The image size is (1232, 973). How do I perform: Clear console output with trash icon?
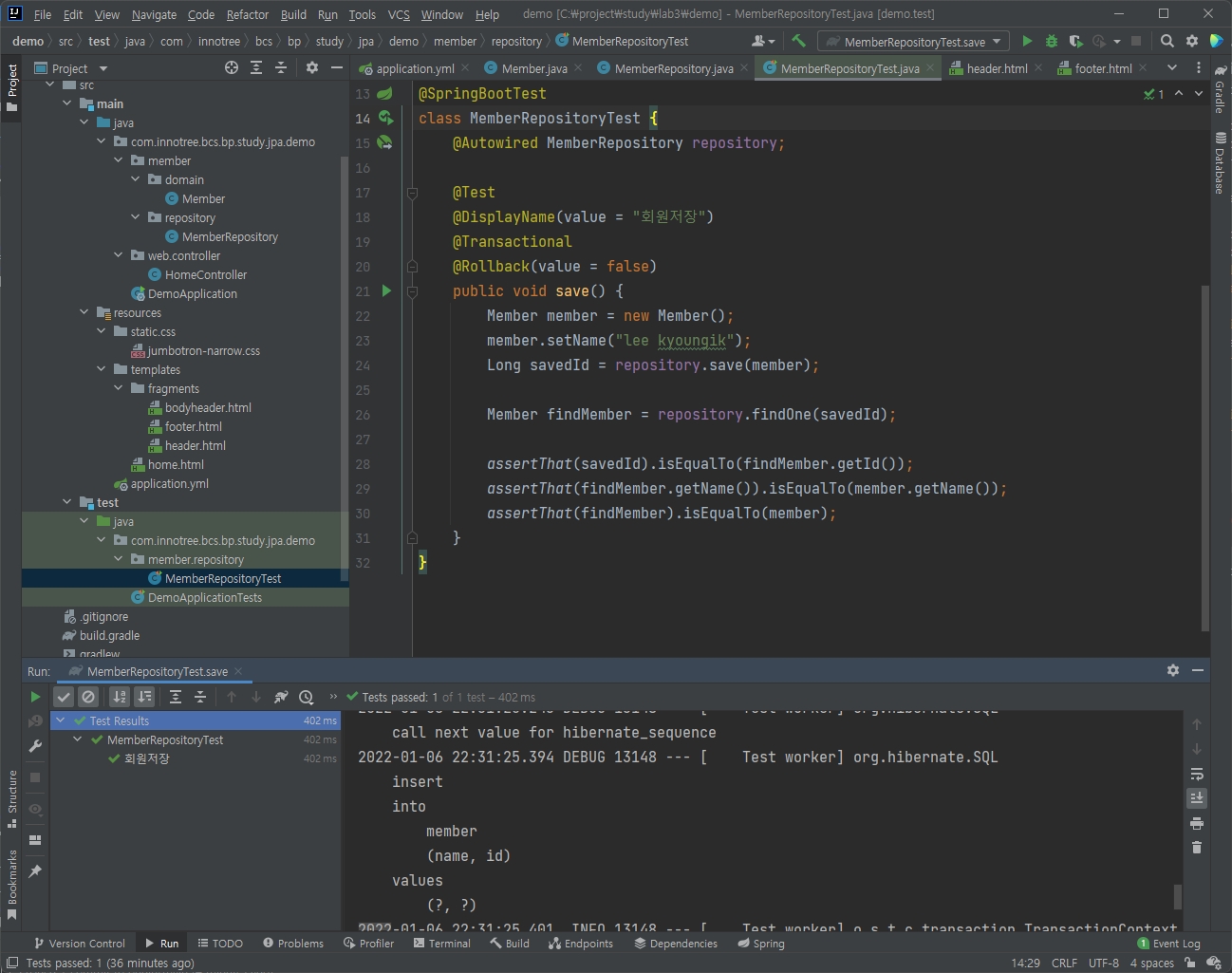[1197, 847]
